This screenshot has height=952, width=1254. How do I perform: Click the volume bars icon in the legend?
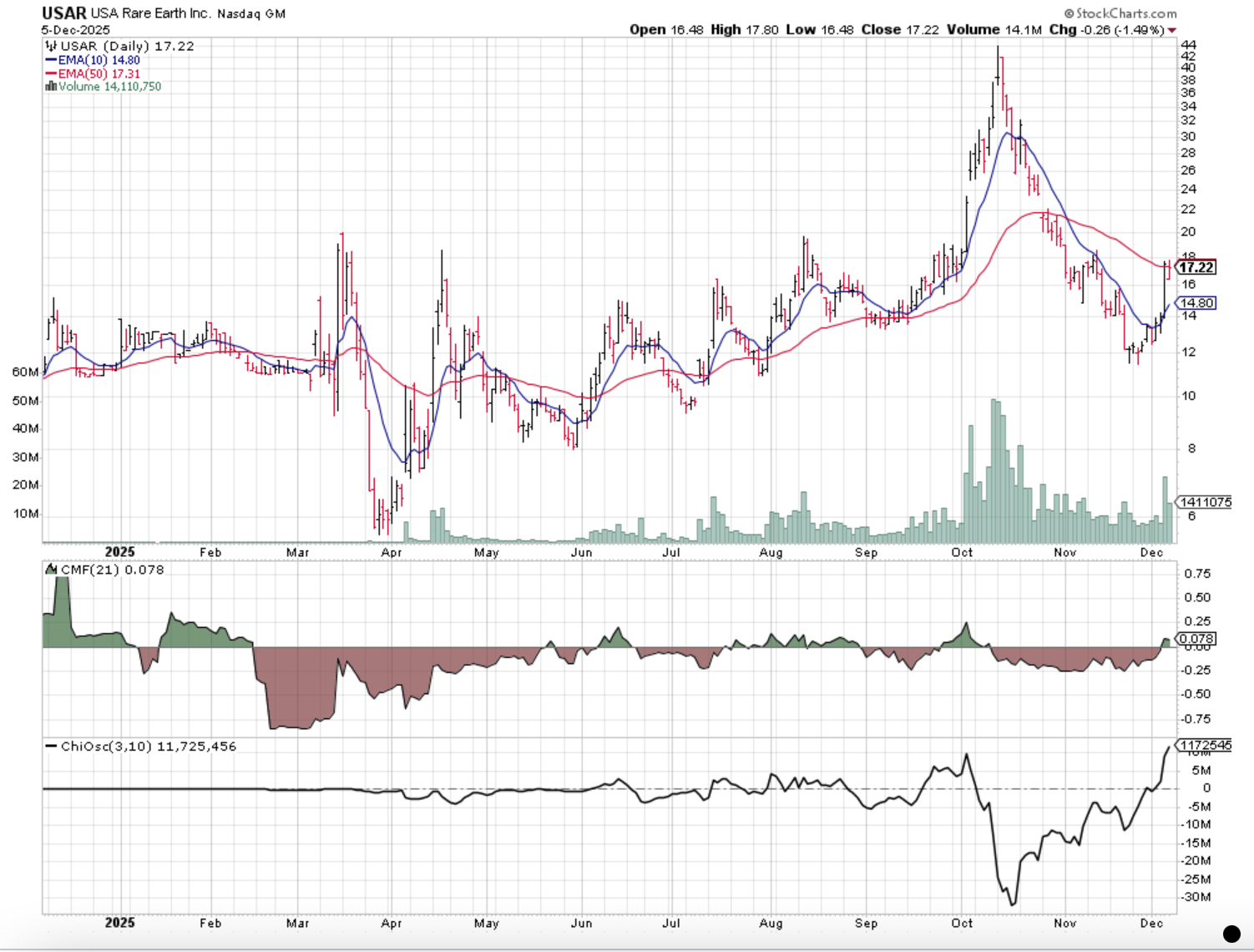click(x=51, y=86)
